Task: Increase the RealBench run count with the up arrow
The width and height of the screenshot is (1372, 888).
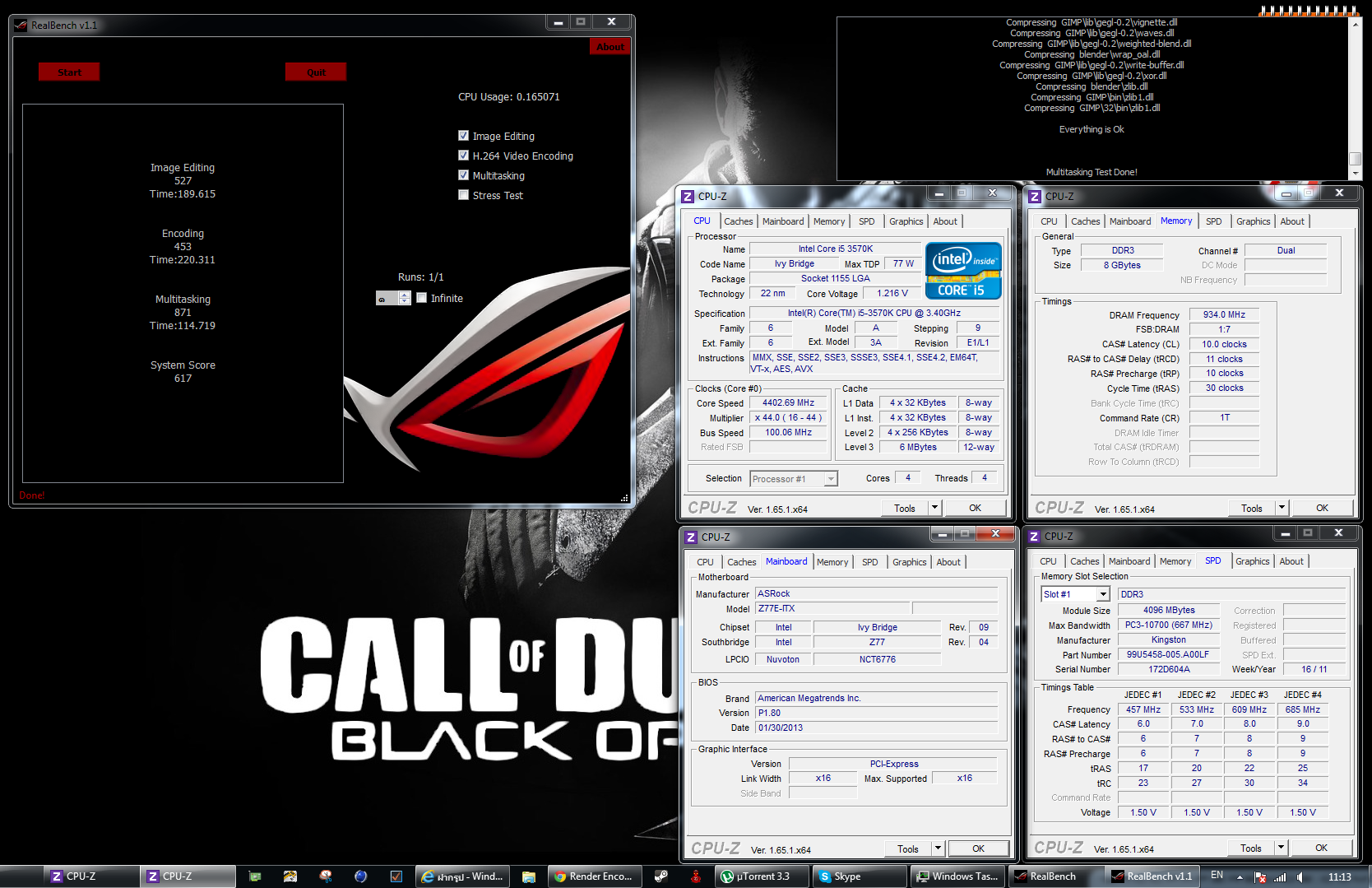Action: click(405, 295)
